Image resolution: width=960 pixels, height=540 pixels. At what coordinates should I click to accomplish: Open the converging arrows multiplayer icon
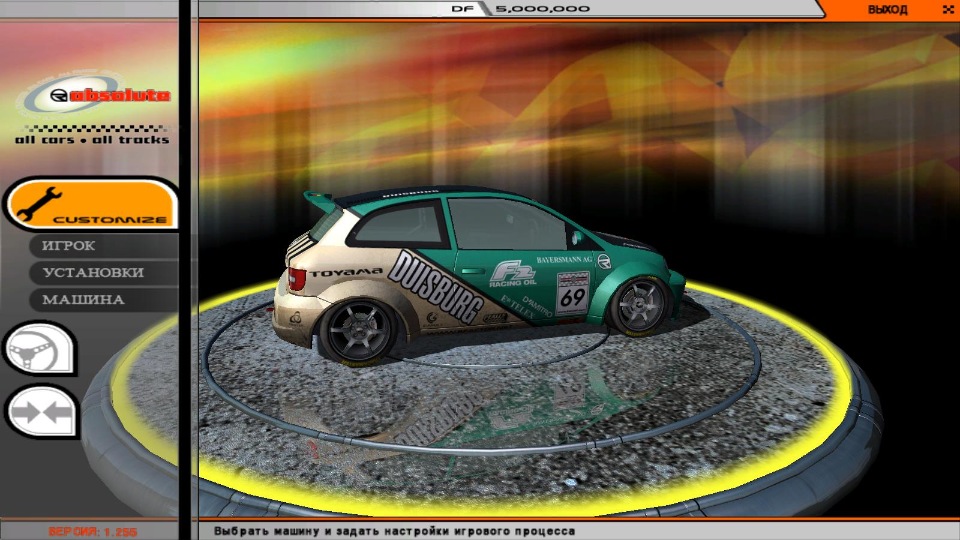(x=42, y=411)
